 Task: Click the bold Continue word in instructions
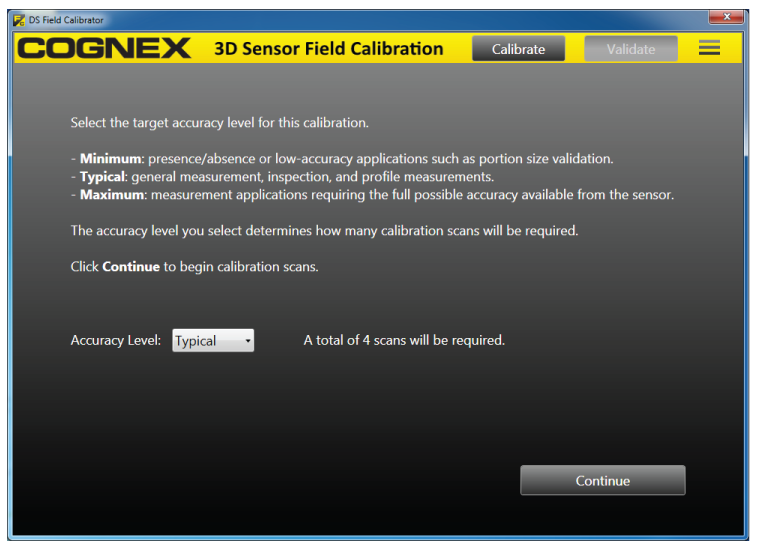pyautogui.click(x=131, y=267)
